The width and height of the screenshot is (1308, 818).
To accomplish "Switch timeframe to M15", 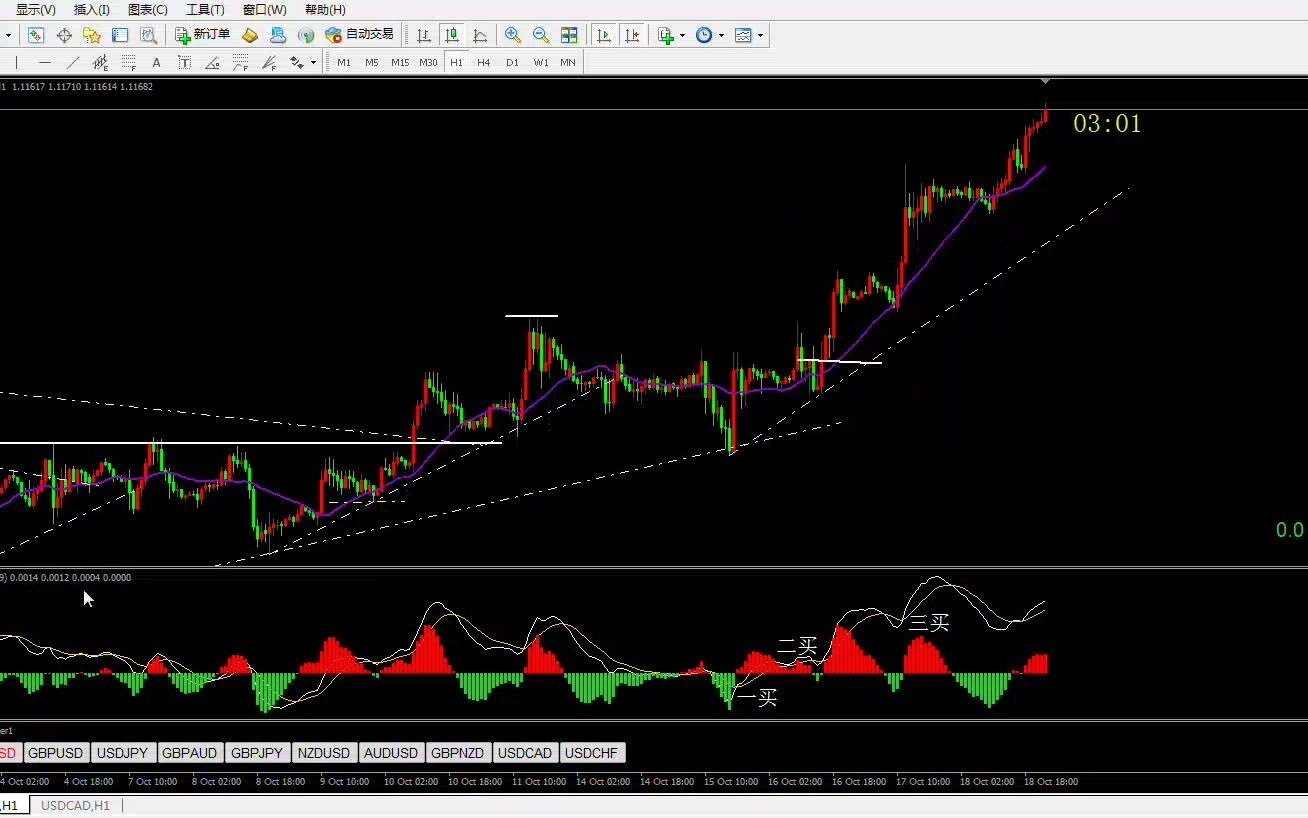I will click(x=400, y=63).
